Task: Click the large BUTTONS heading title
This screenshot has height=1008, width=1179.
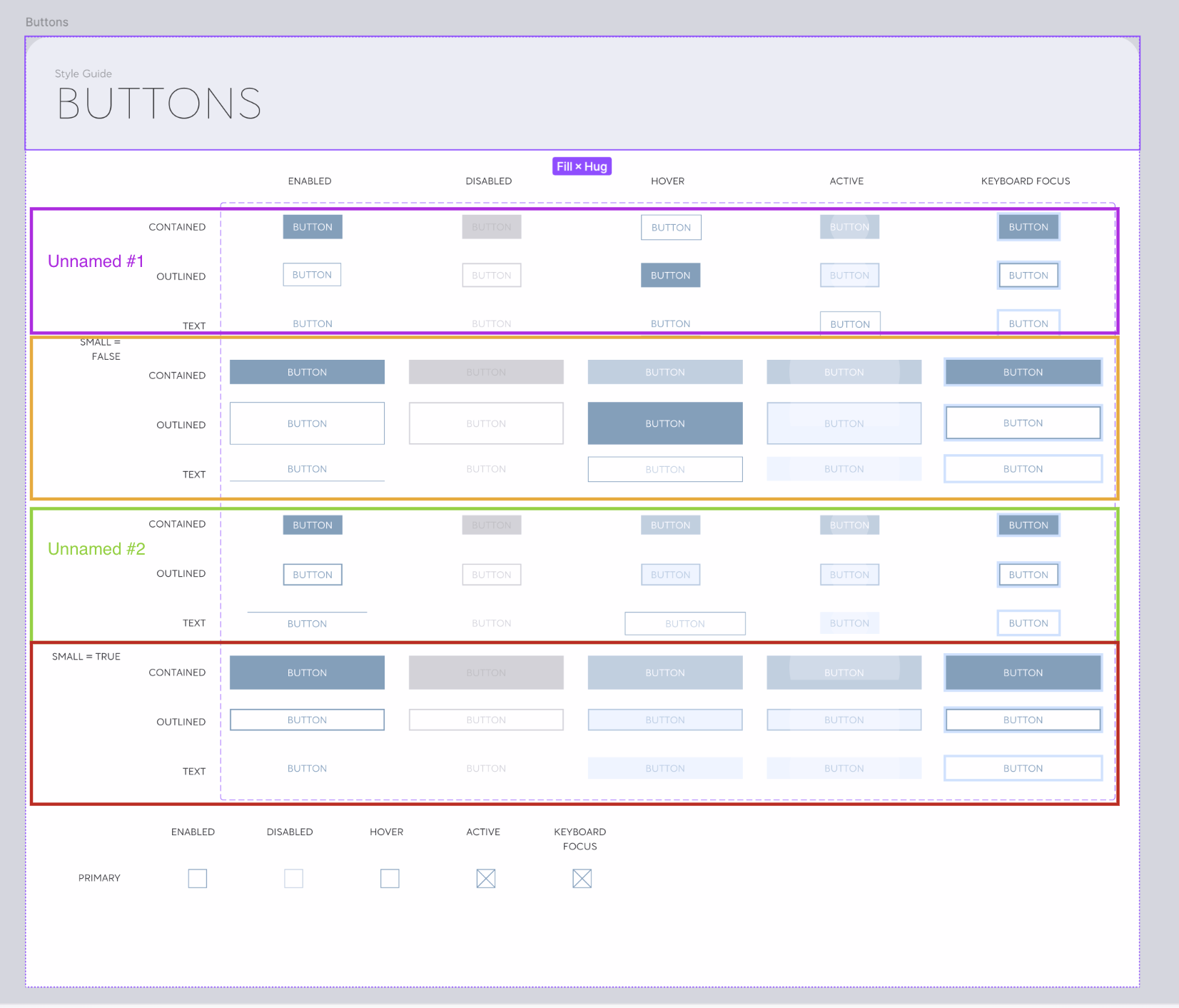Action: [x=159, y=104]
